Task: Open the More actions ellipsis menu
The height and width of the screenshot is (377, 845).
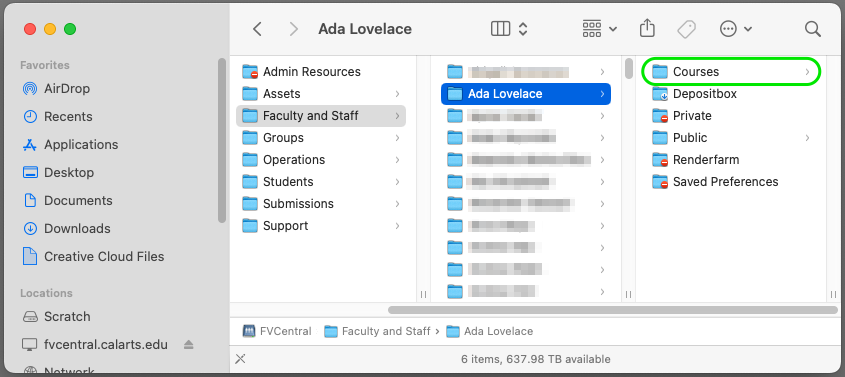Action: pyautogui.click(x=736, y=29)
